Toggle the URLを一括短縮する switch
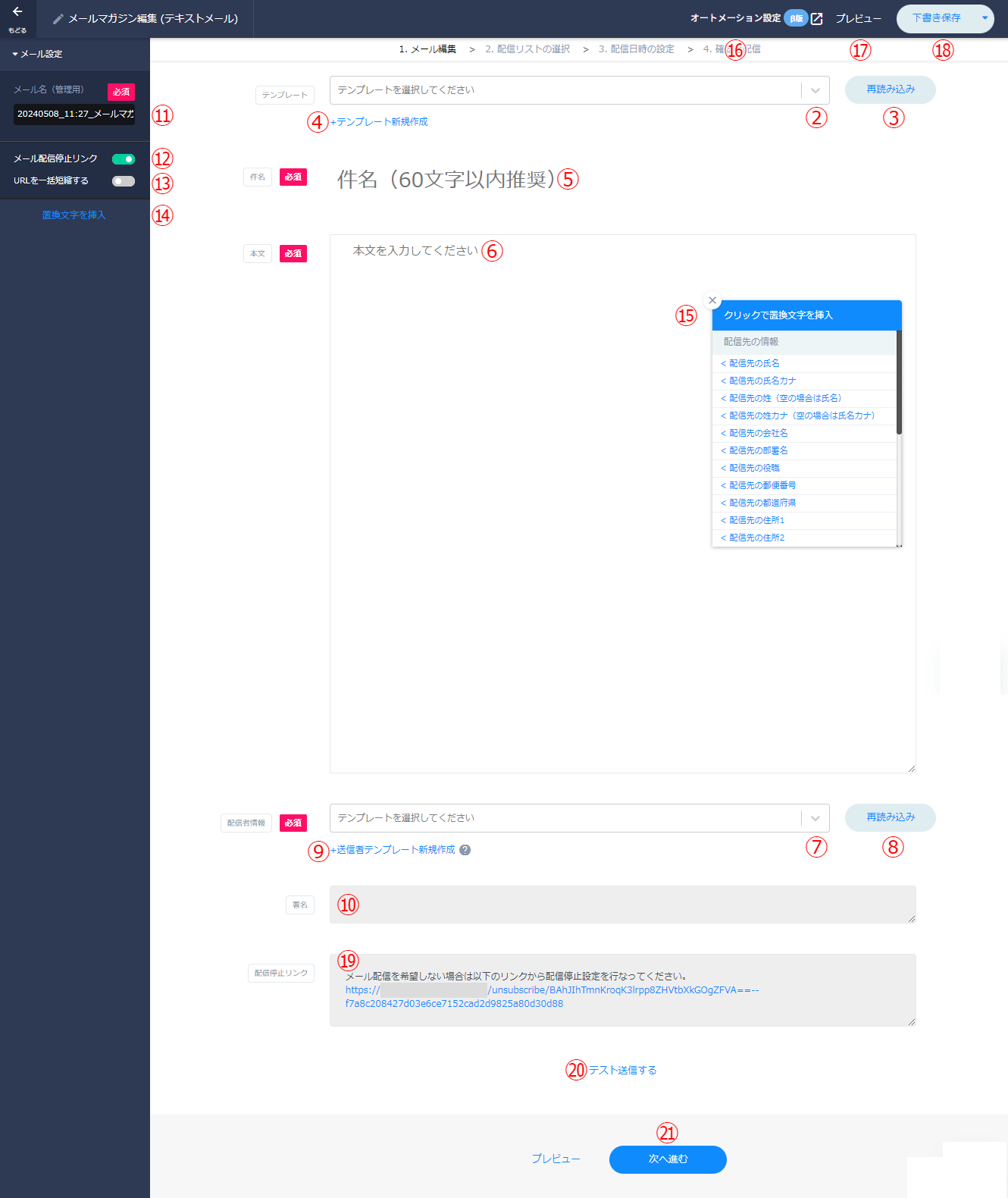Screen dimensions: 1008x1198 click(x=124, y=181)
